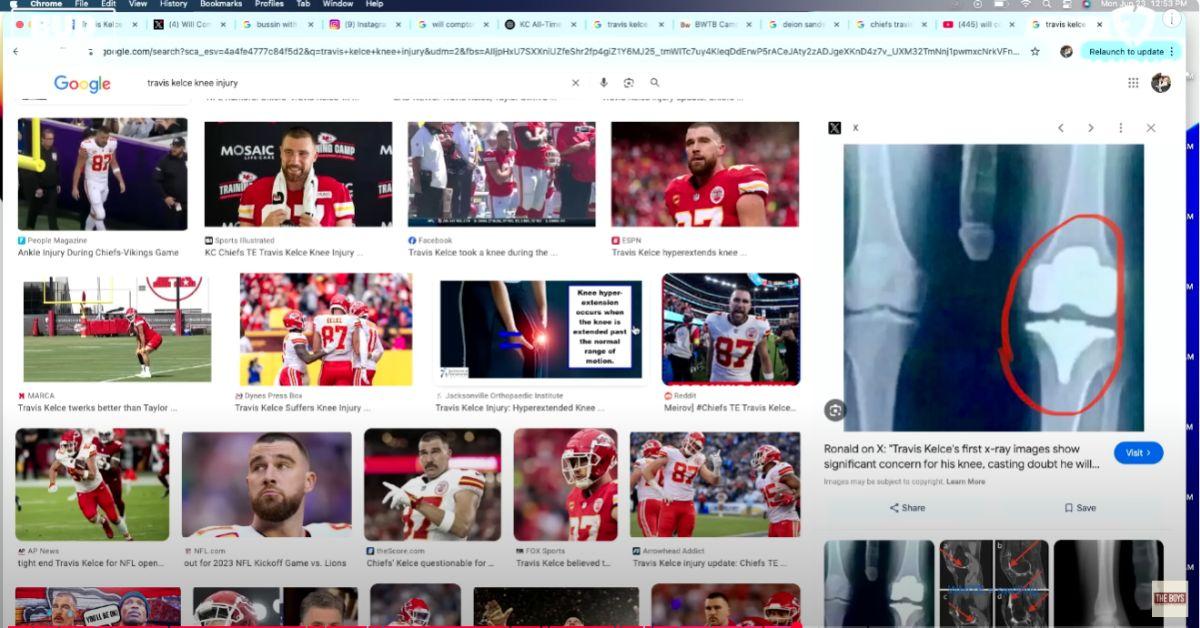Viewport: 1200px width, 628px height.
Task: Open search by image lens icon
Action: [628, 83]
